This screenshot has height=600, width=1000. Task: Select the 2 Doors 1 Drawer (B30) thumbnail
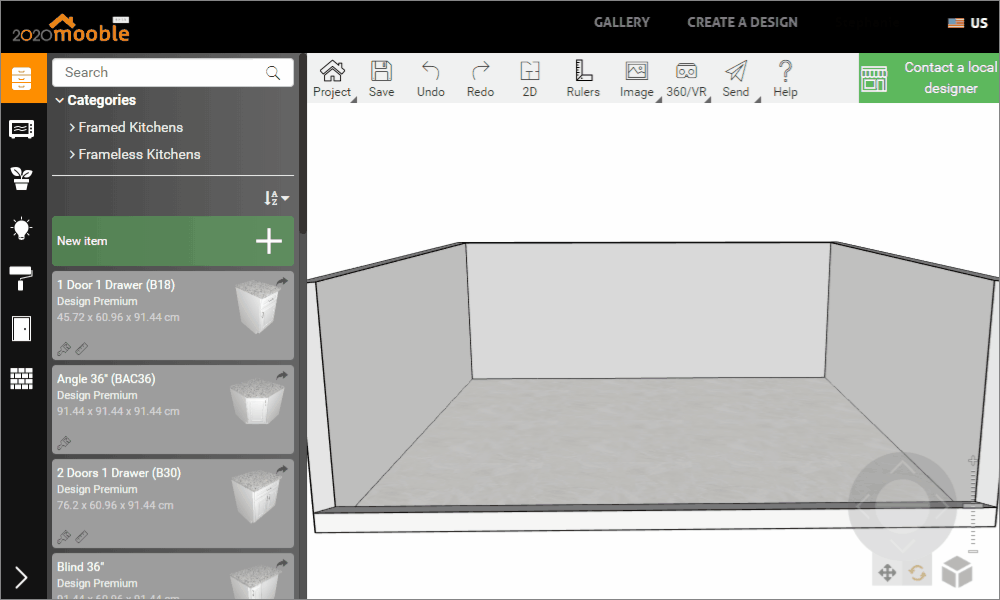click(256, 497)
